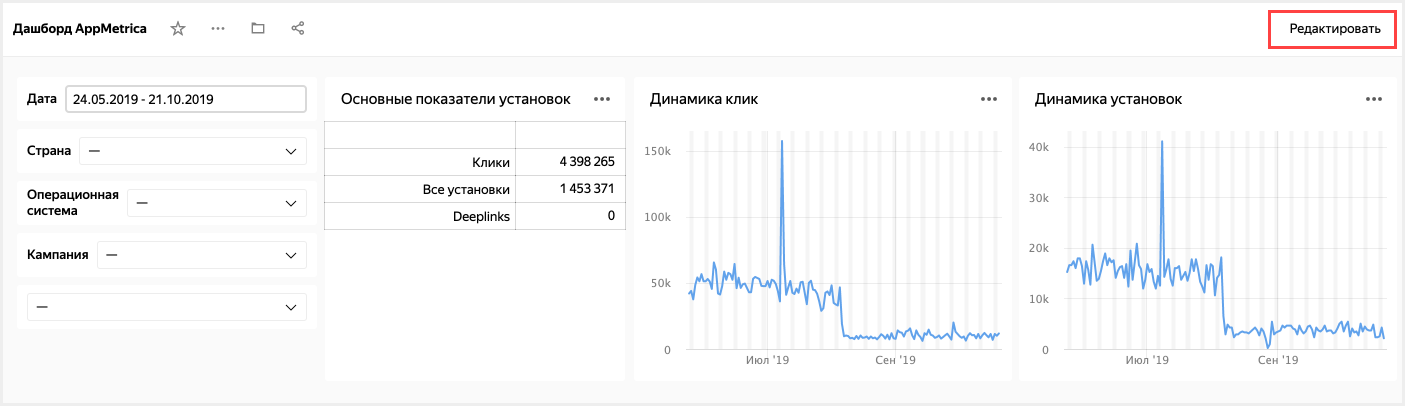This screenshot has height=406, width=1405.
Task: Click the peak spike in Динамика установок chart
Action: pyautogui.click(x=1162, y=143)
